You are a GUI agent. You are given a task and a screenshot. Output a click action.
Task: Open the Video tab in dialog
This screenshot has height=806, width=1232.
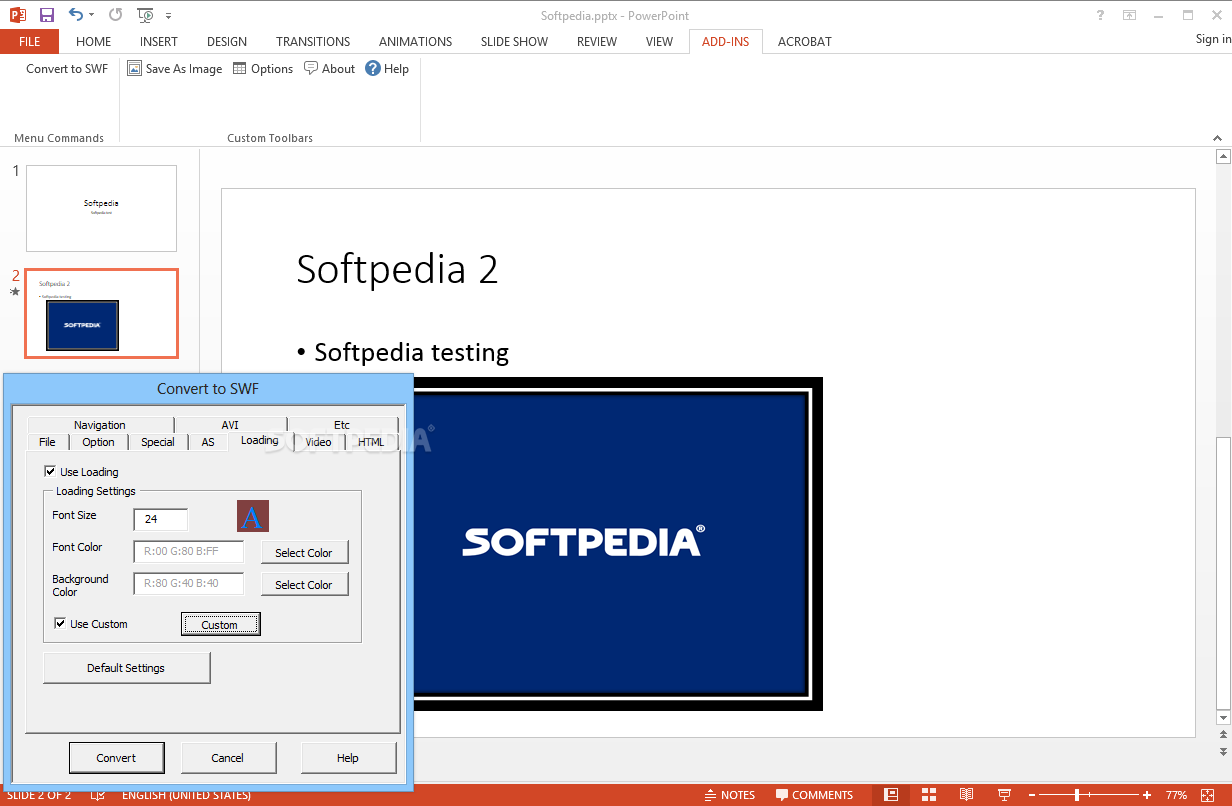pos(318,442)
